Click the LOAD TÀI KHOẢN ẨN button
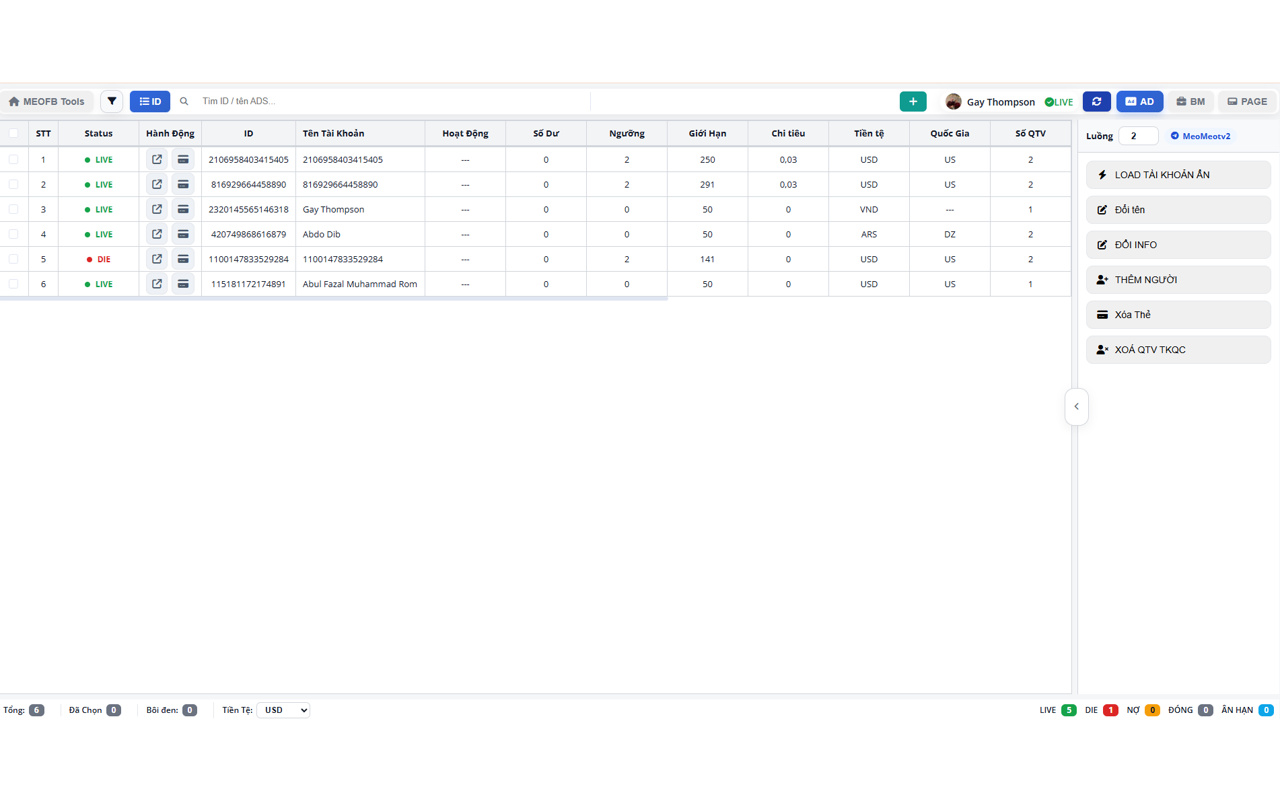The height and width of the screenshot is (800, 1280). pyautogui.click(x=1178, y=174)
